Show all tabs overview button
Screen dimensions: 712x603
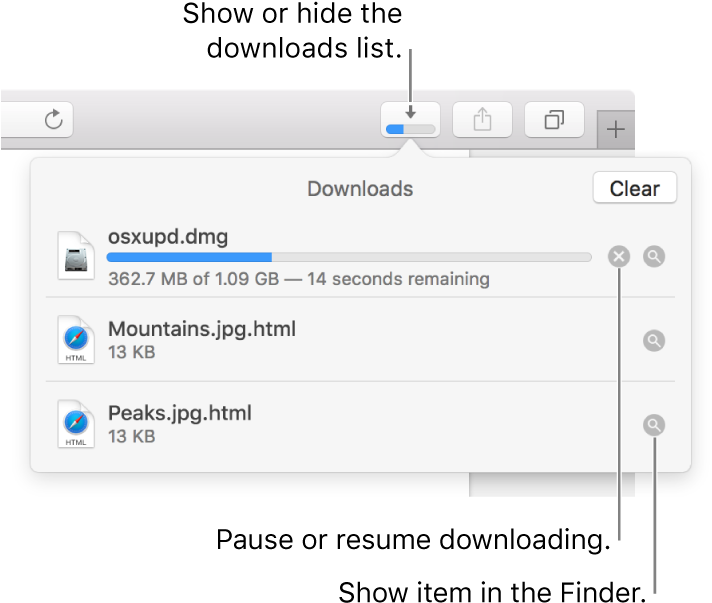pyautogui.click(x=554, y=119)
